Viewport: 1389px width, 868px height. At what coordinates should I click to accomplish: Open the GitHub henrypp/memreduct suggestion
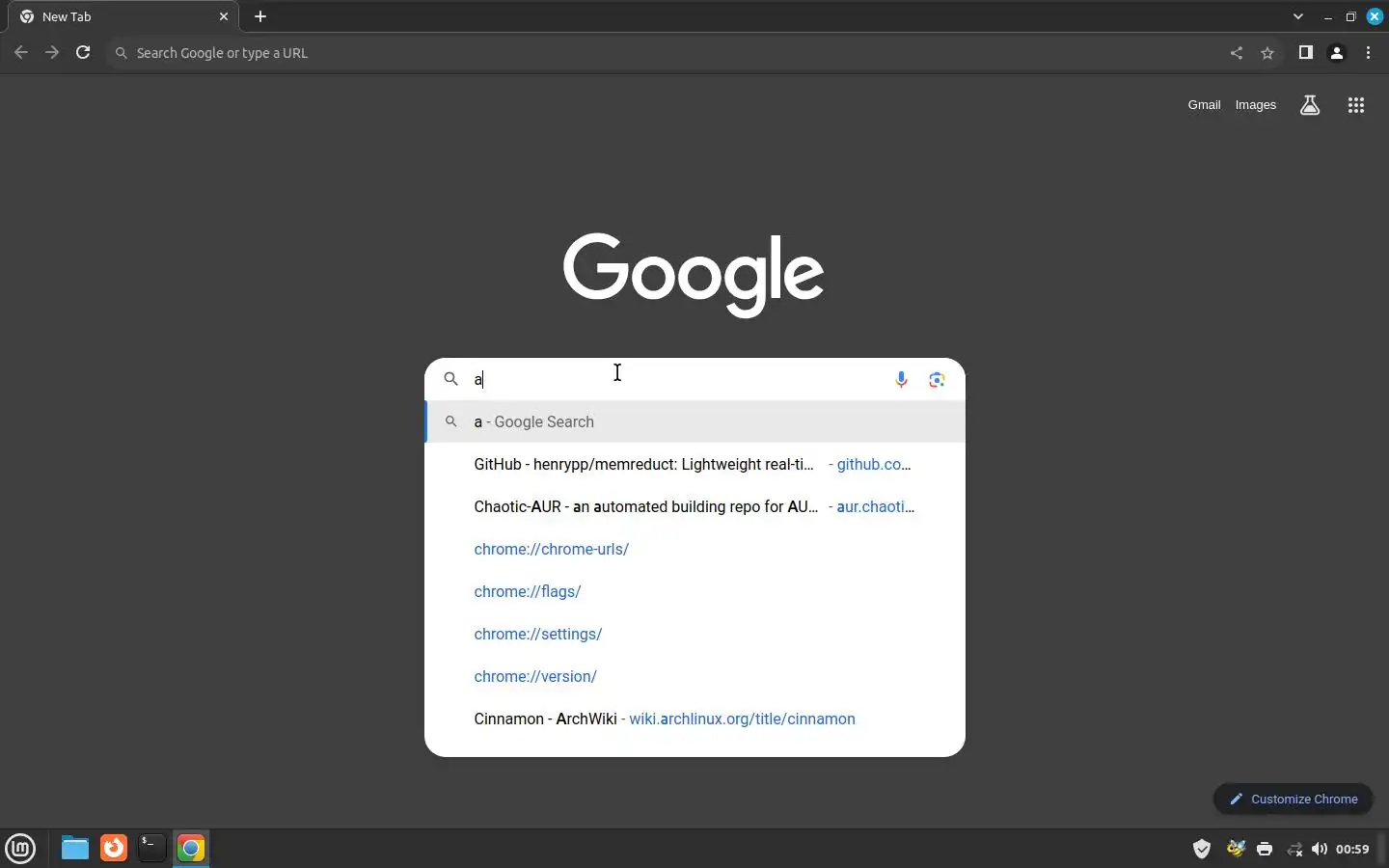click(x=694, y=464)
